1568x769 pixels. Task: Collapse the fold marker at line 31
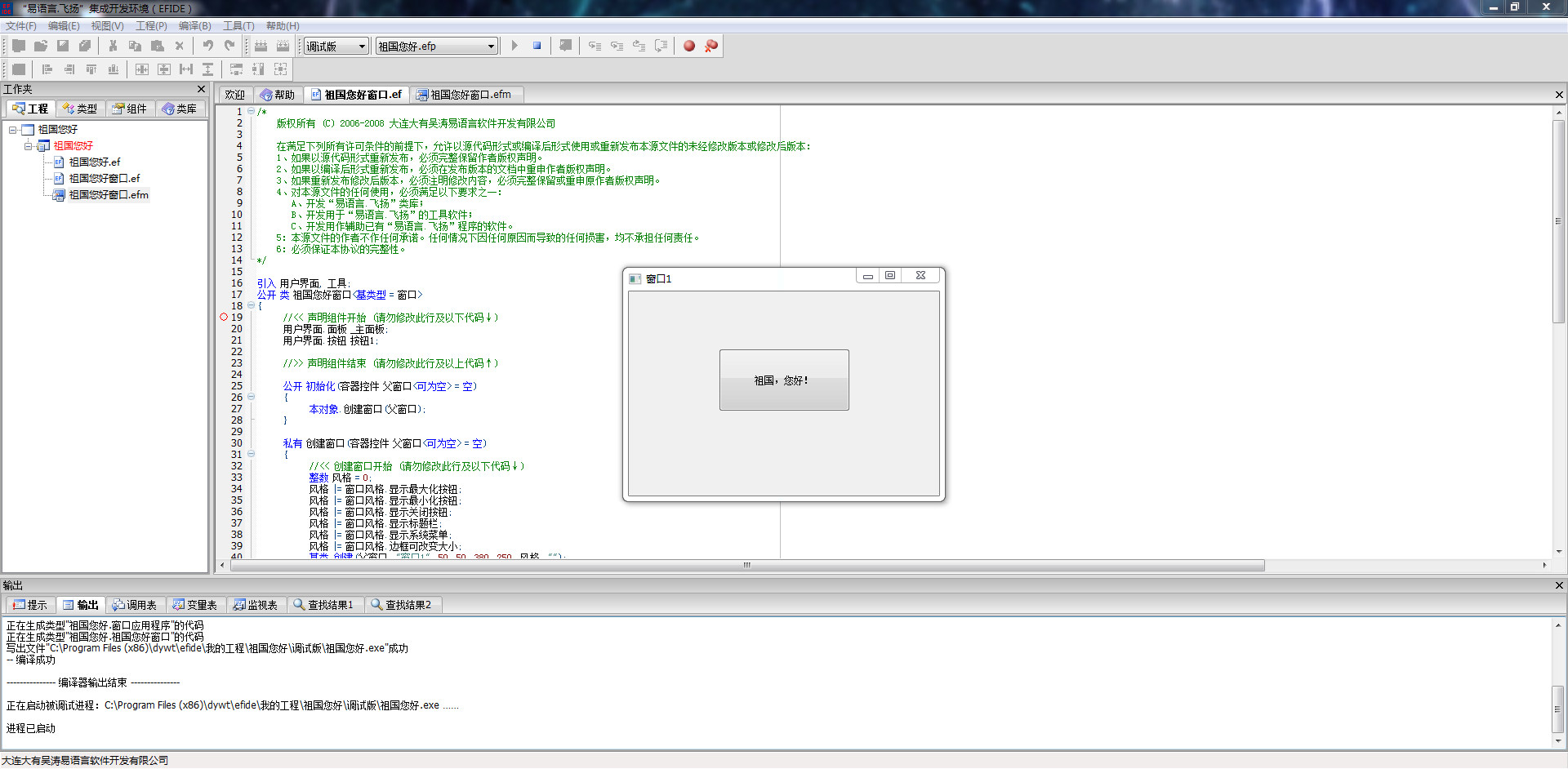click(251, 455)
